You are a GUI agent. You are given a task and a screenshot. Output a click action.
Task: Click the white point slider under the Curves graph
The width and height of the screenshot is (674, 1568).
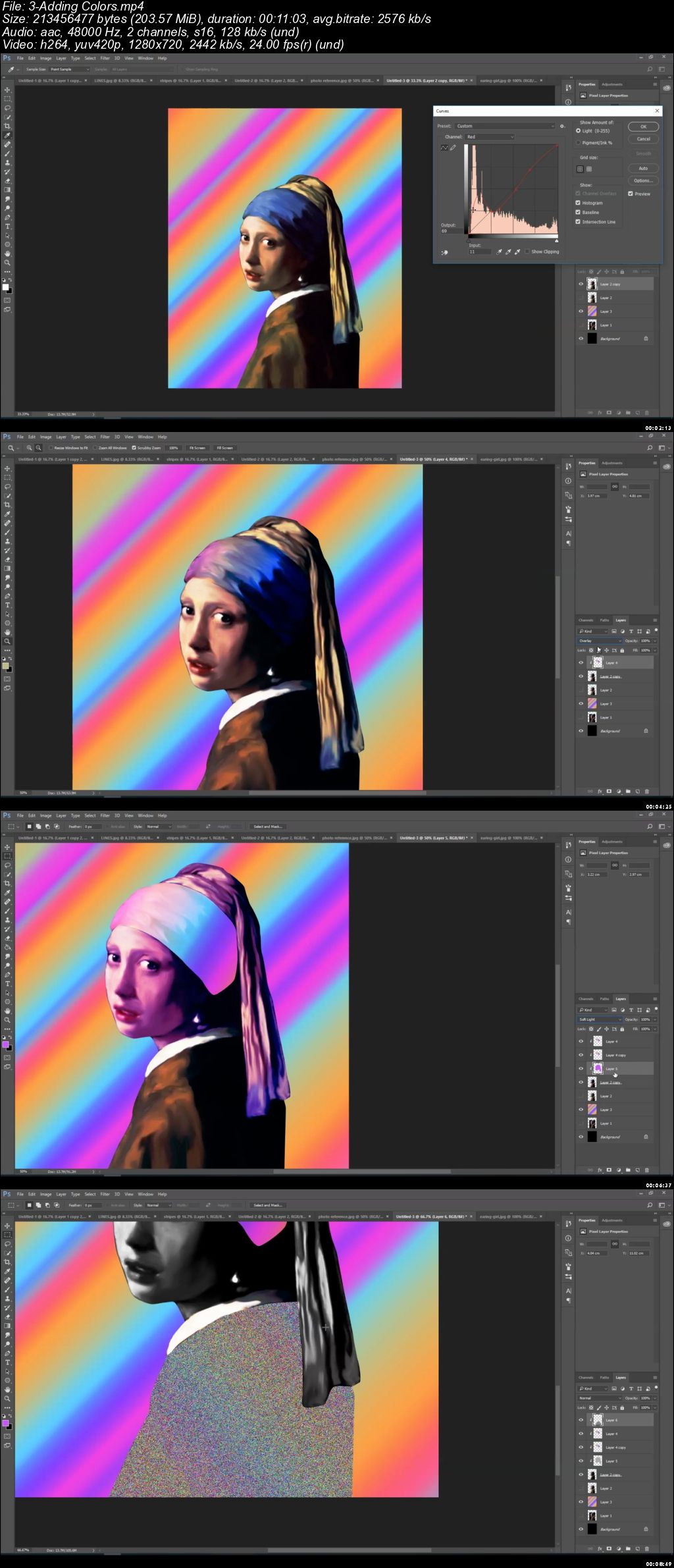point(556,240)
